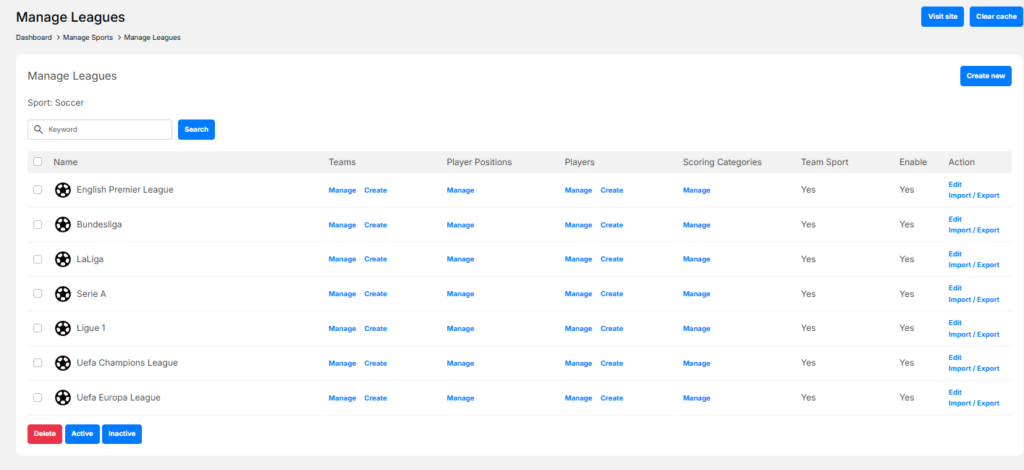Screen dimensions: 1024x470
Task: Open the Dashboard breadcrumb link
Action: point(33,37)
